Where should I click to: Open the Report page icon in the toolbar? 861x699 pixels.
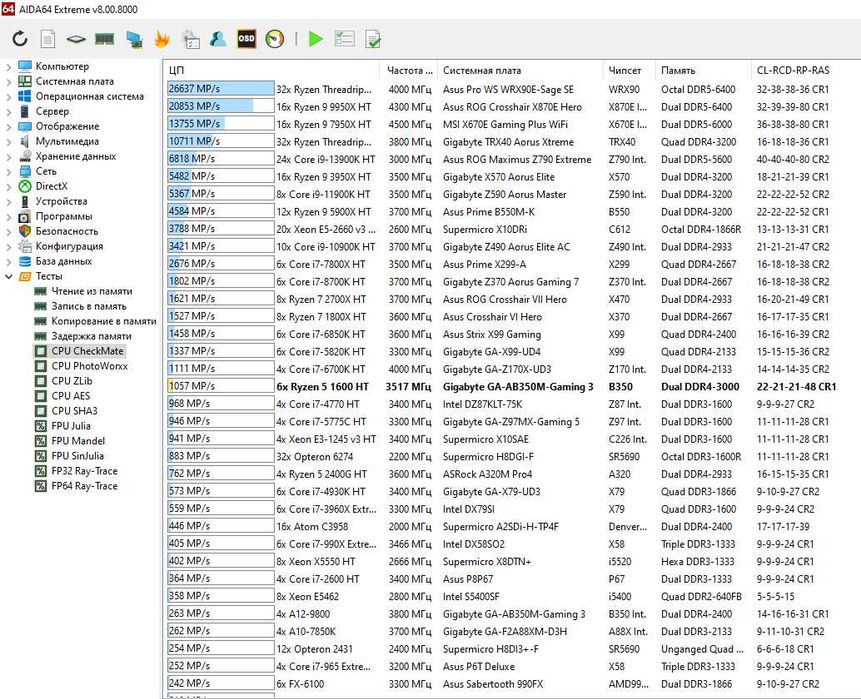pyautogui.click(x=48, y=39)
